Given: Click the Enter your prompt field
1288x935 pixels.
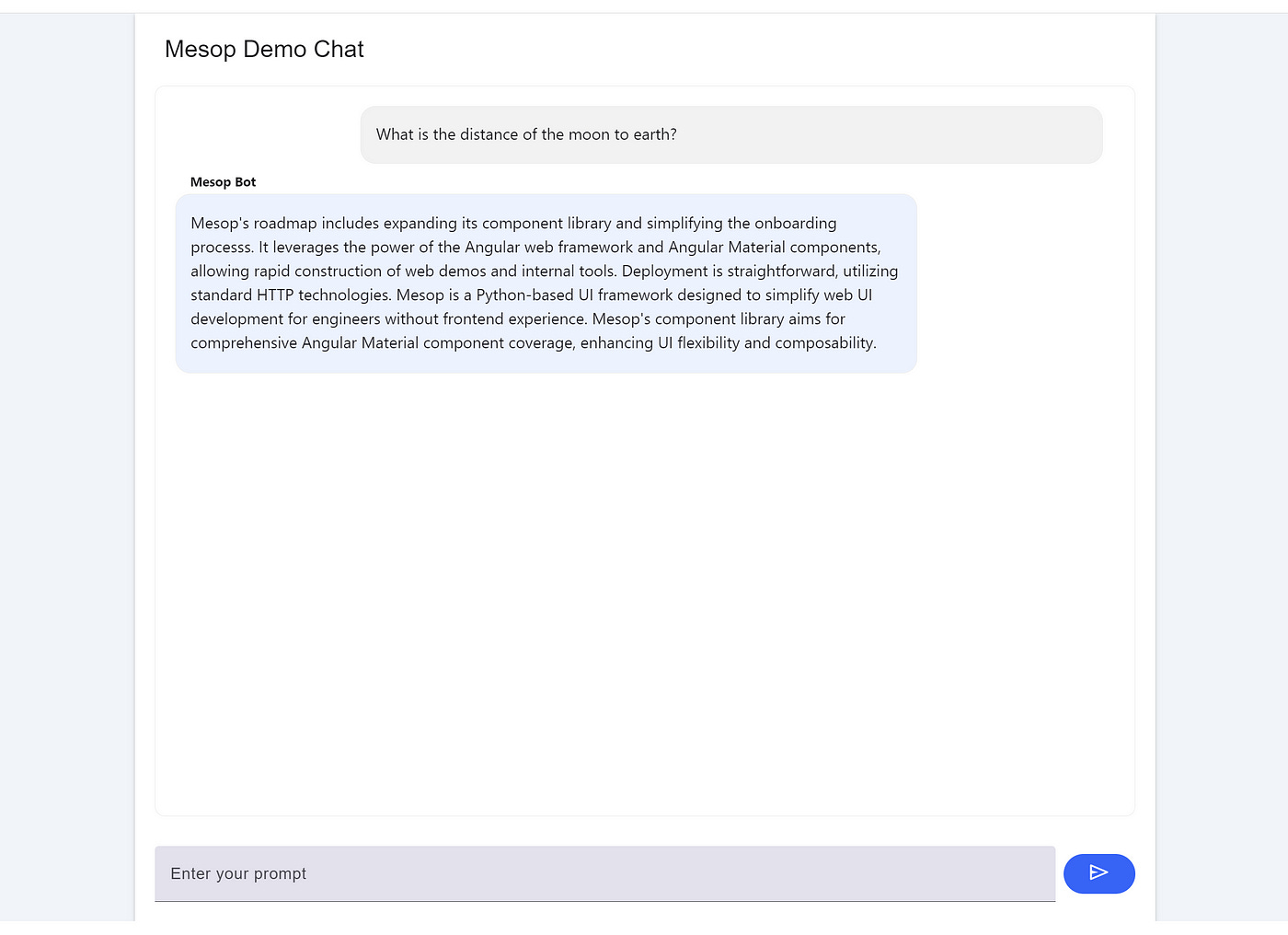Looking at the screenshot, I should tap(604, 873).
